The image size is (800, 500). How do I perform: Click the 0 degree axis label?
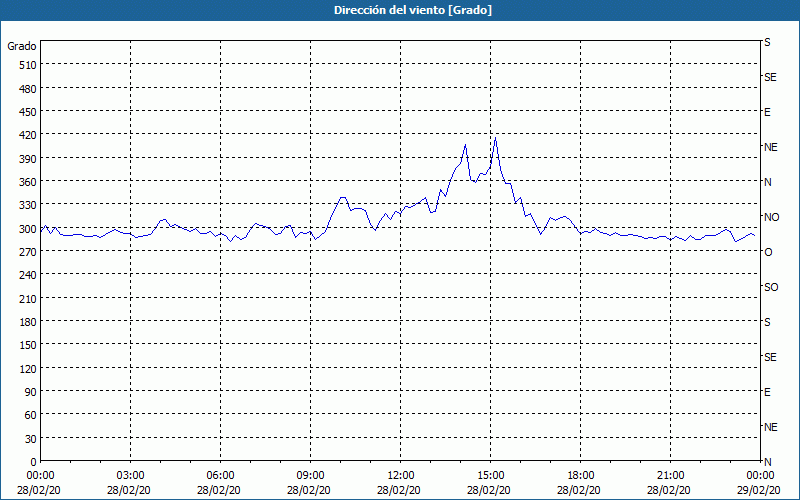click(34, 462)
